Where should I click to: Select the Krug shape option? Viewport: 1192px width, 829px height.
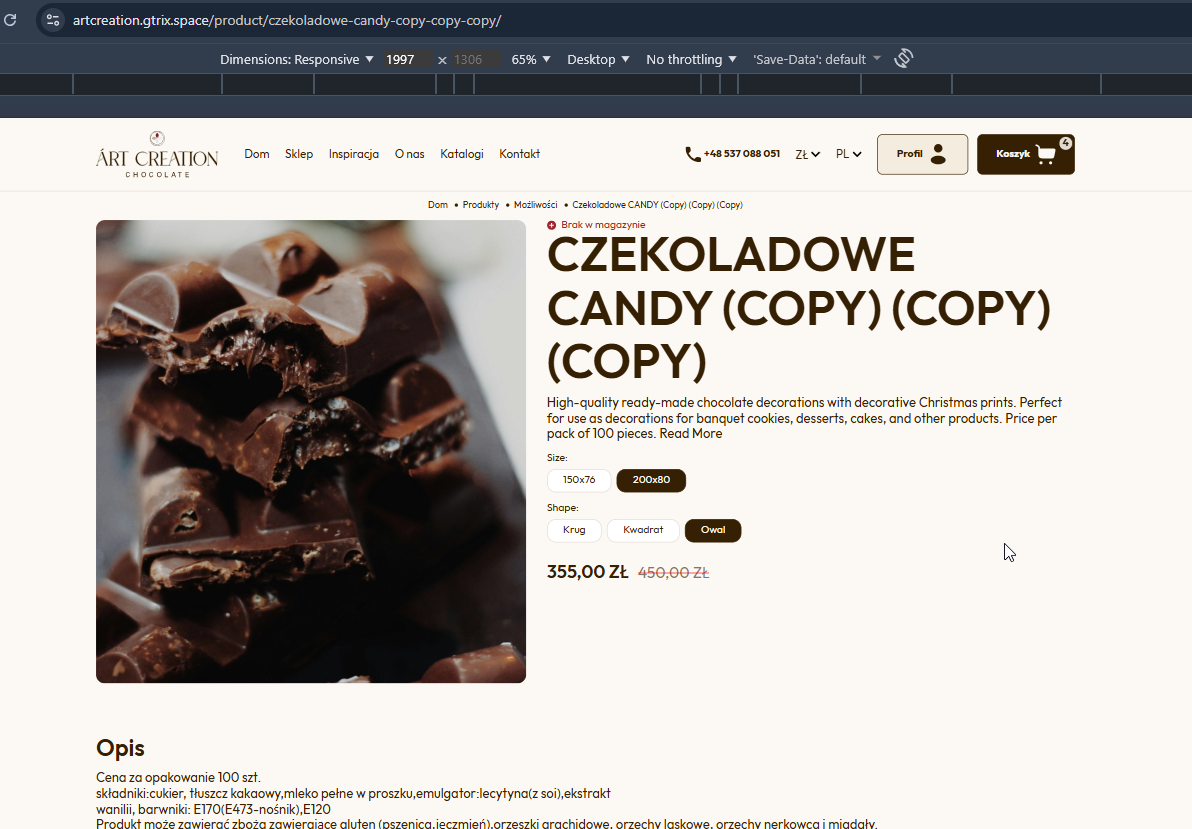tap(574, 530)
